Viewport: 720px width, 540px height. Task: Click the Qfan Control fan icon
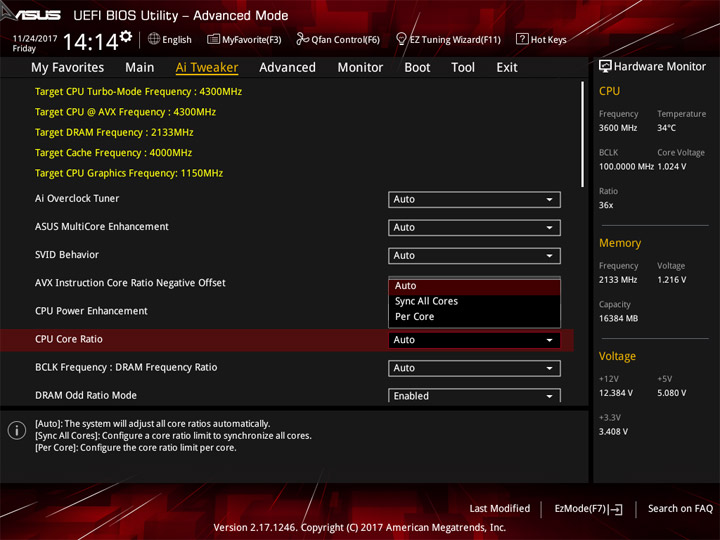tap(302, 39)
